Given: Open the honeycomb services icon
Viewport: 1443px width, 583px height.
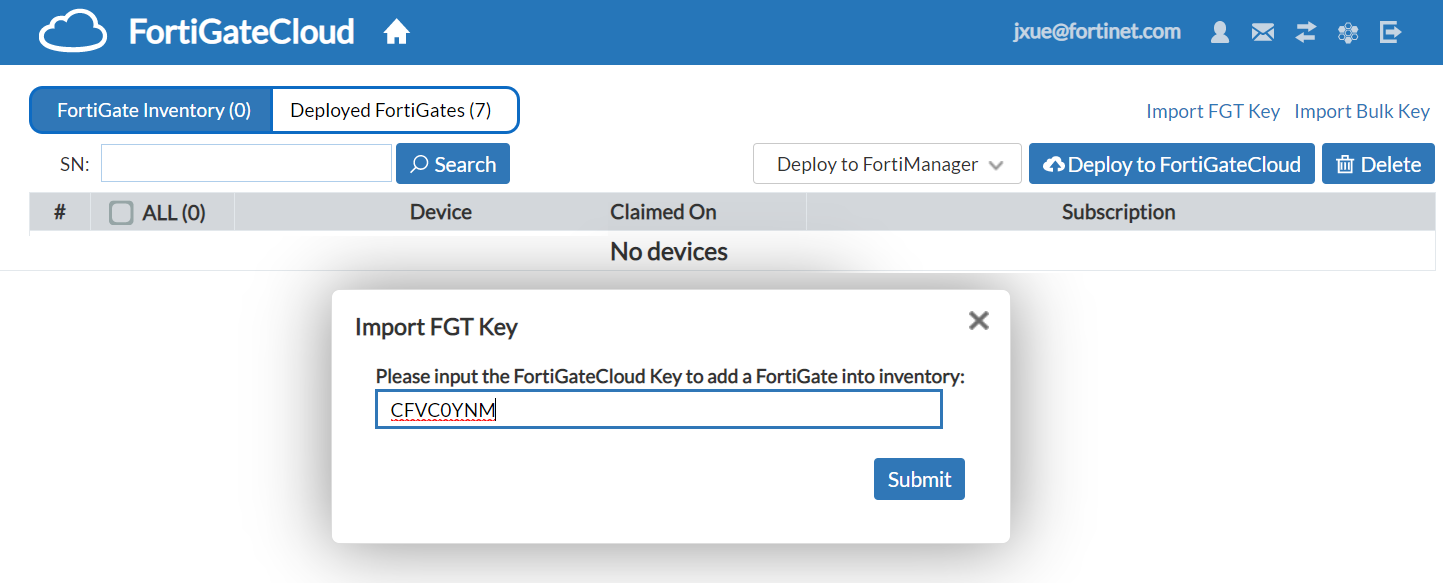Looking at the screenshot, I should tap(1348, 33).
